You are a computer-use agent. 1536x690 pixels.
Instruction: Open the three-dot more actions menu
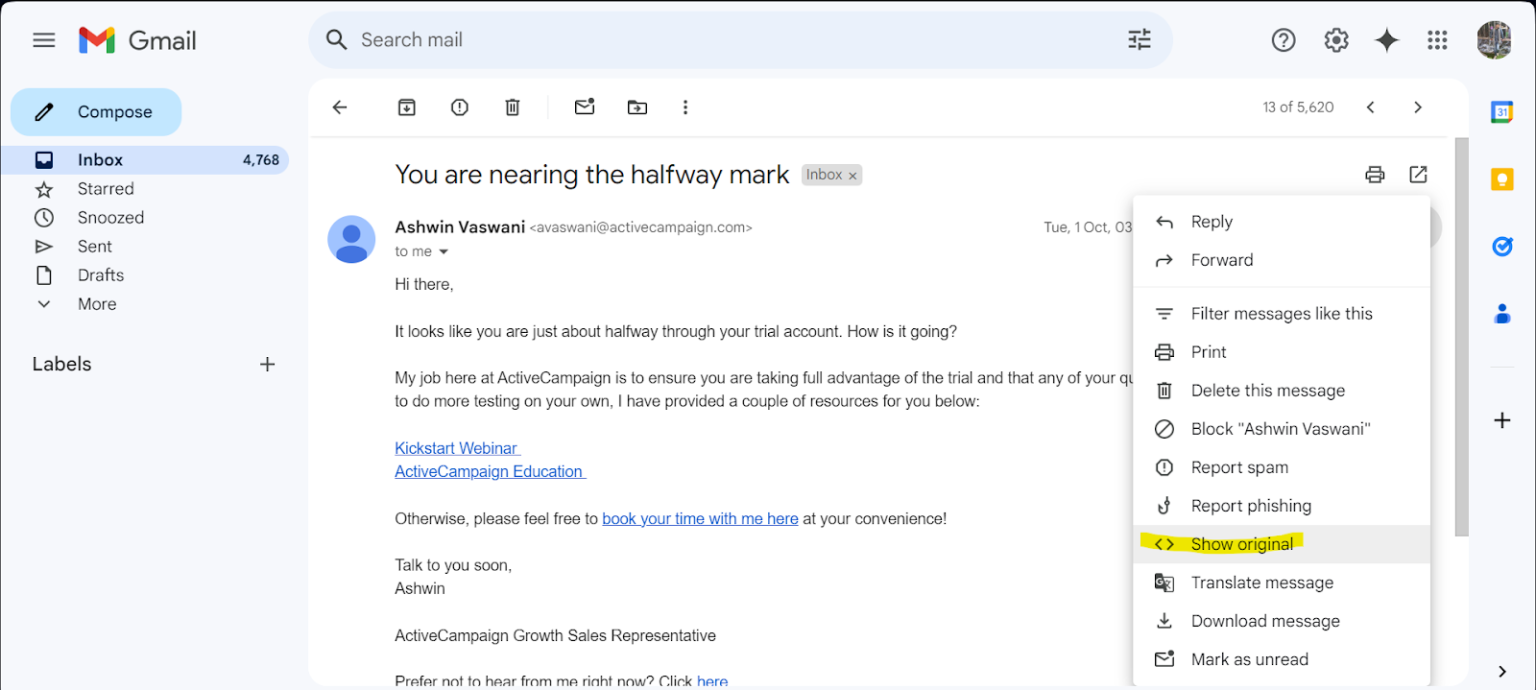click(x=685, y=107)
